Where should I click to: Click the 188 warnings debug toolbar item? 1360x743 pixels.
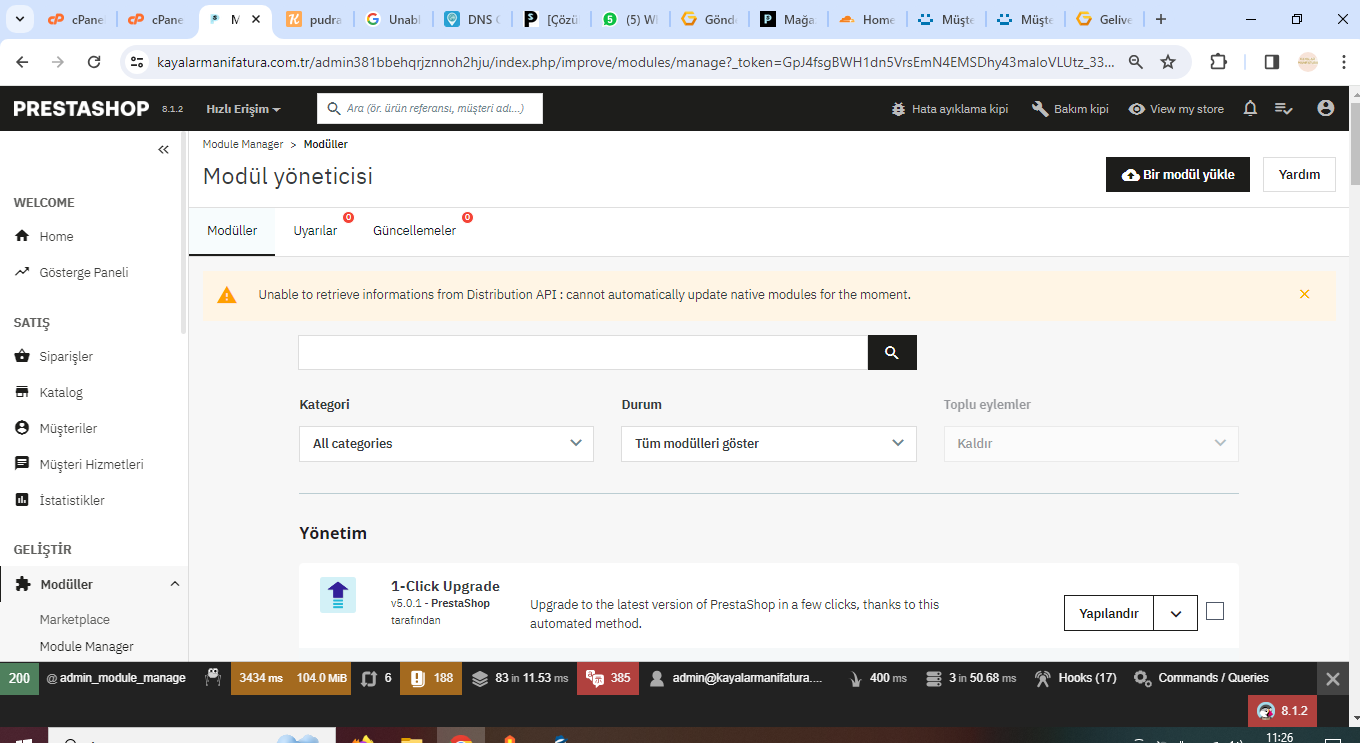click(x=431, y=678)
